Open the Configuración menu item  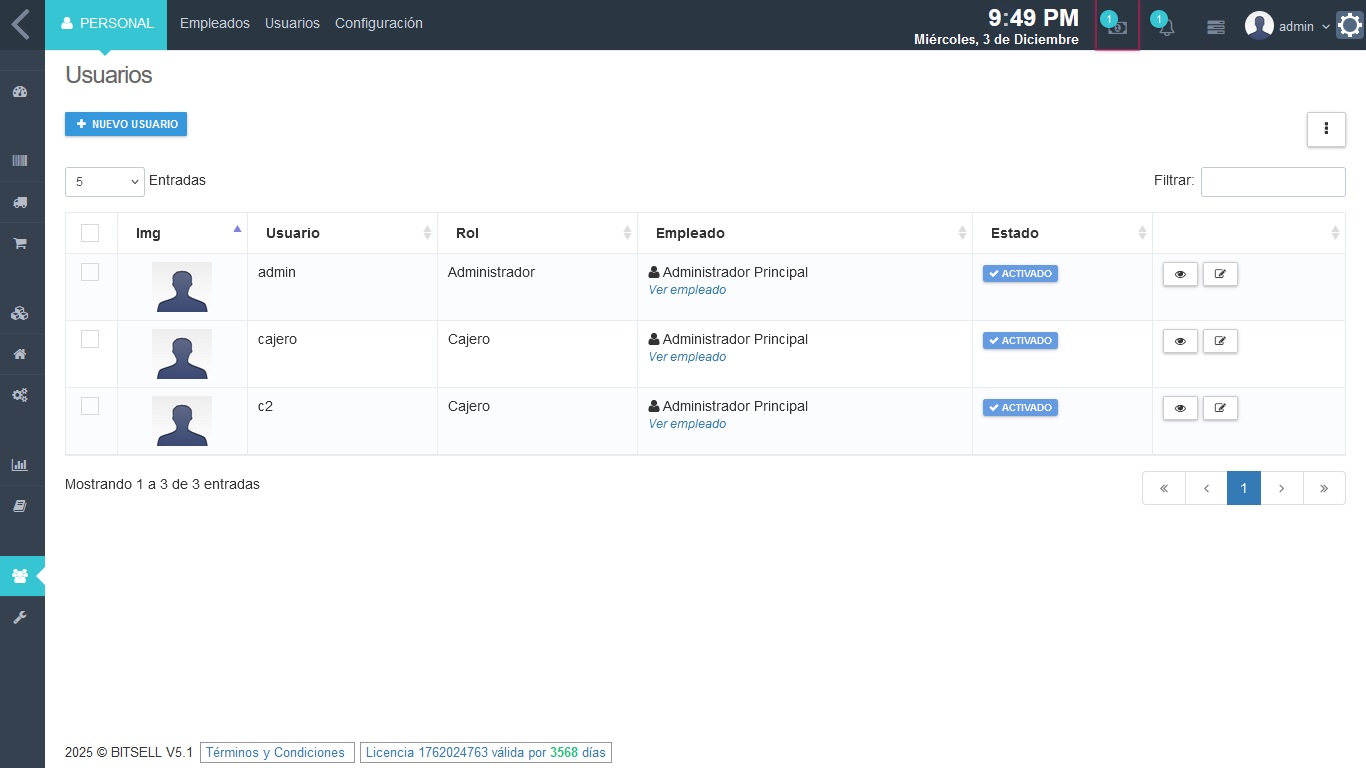[379, 23]
